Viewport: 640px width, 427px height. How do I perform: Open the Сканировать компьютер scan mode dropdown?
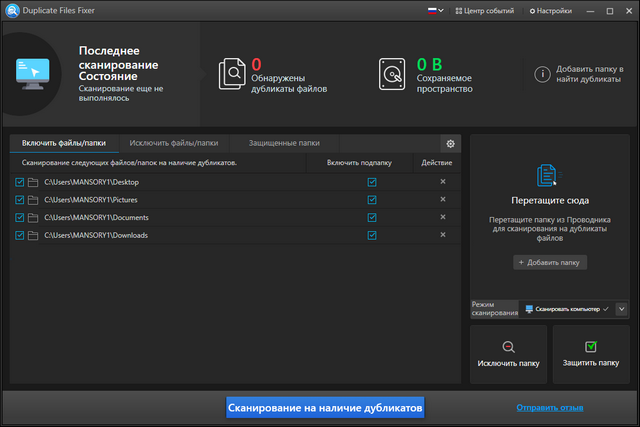[566, 310]
